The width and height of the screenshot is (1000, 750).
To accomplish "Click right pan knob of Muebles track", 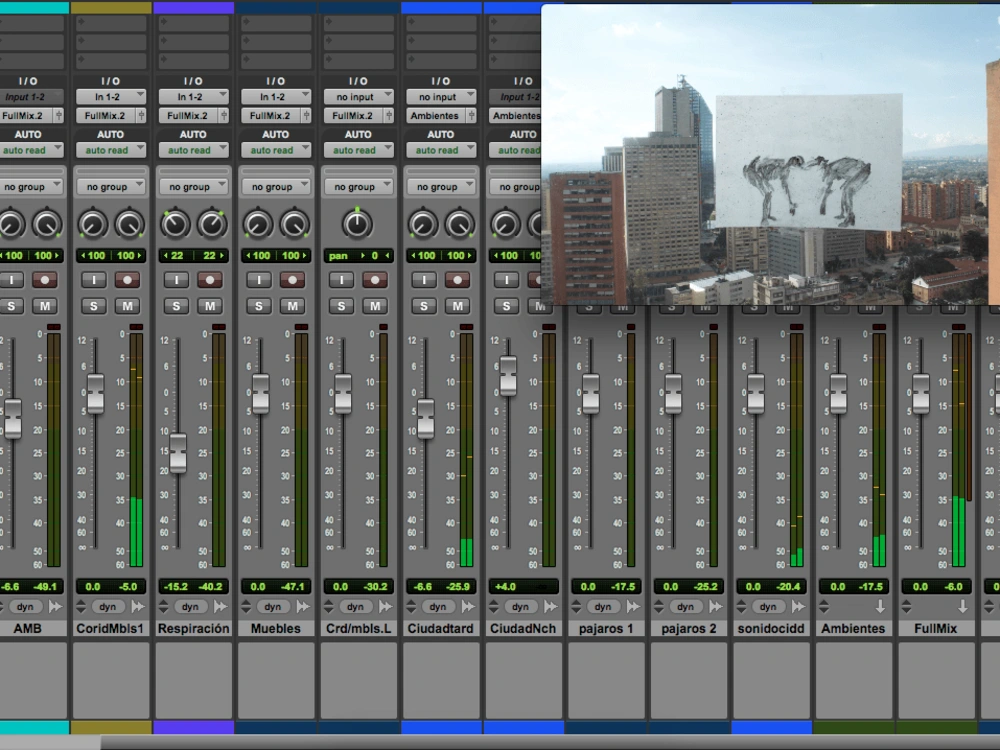I will 295,224.
